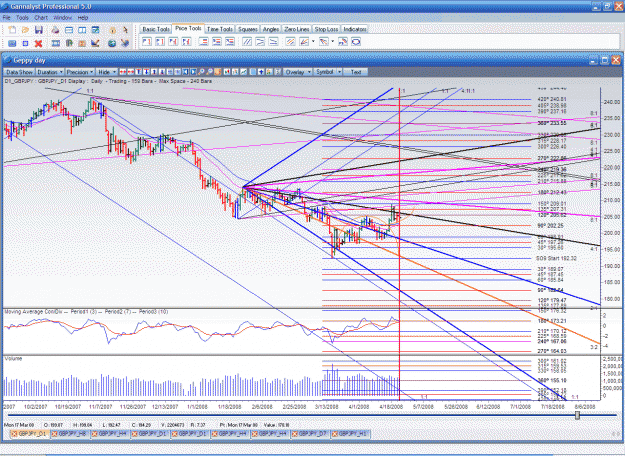Click the globe icon in the main toolbar
Viewport: 625px width, 456px height.
(x=112, y=43)
